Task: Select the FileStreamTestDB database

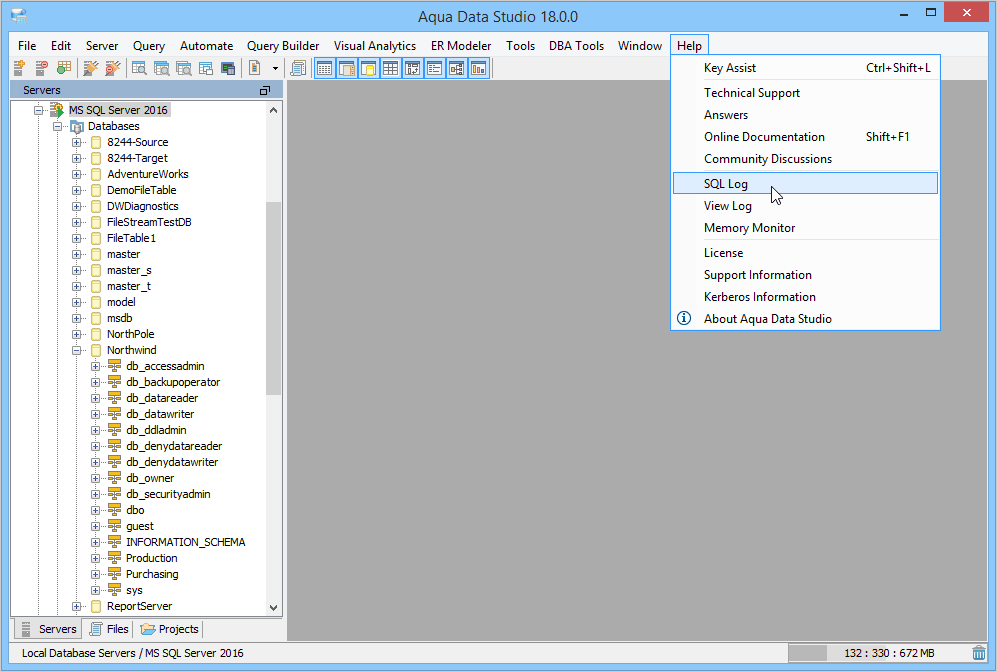Action: coord(149,222)
